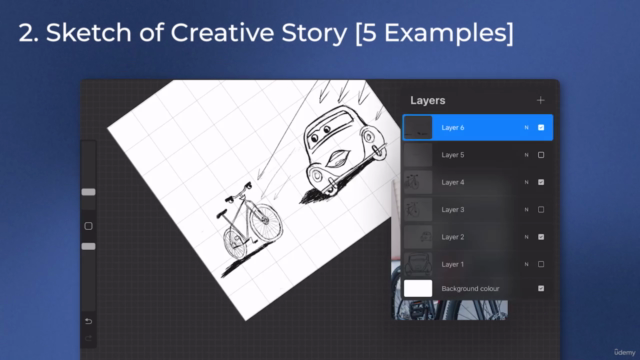The width and height of the screenshot is (640, 360).
Task: Click the brush opacity slider handle
Action: pos(88,246)
